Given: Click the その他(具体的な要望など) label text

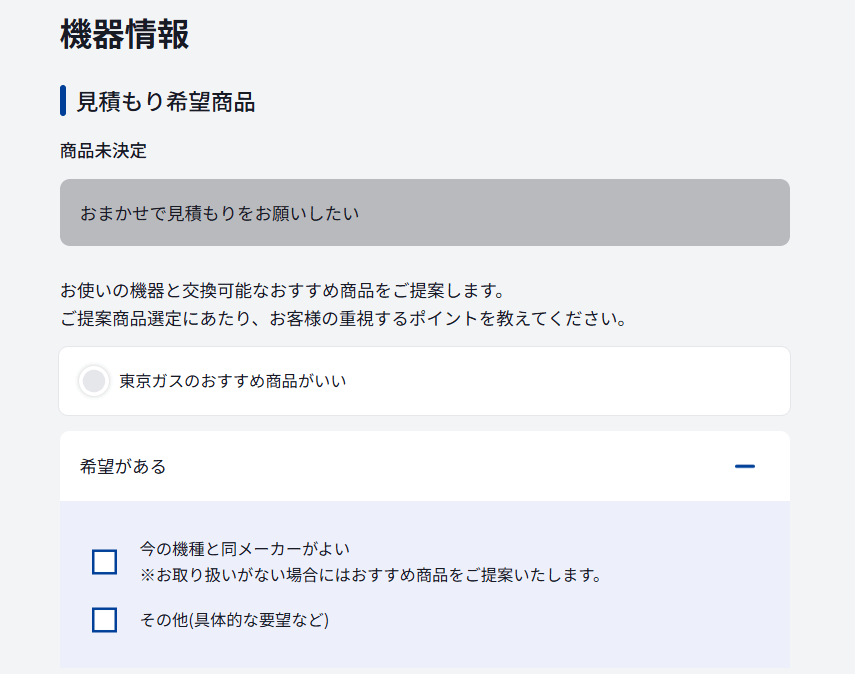Looking at the screenshot, I should [234, 620].
